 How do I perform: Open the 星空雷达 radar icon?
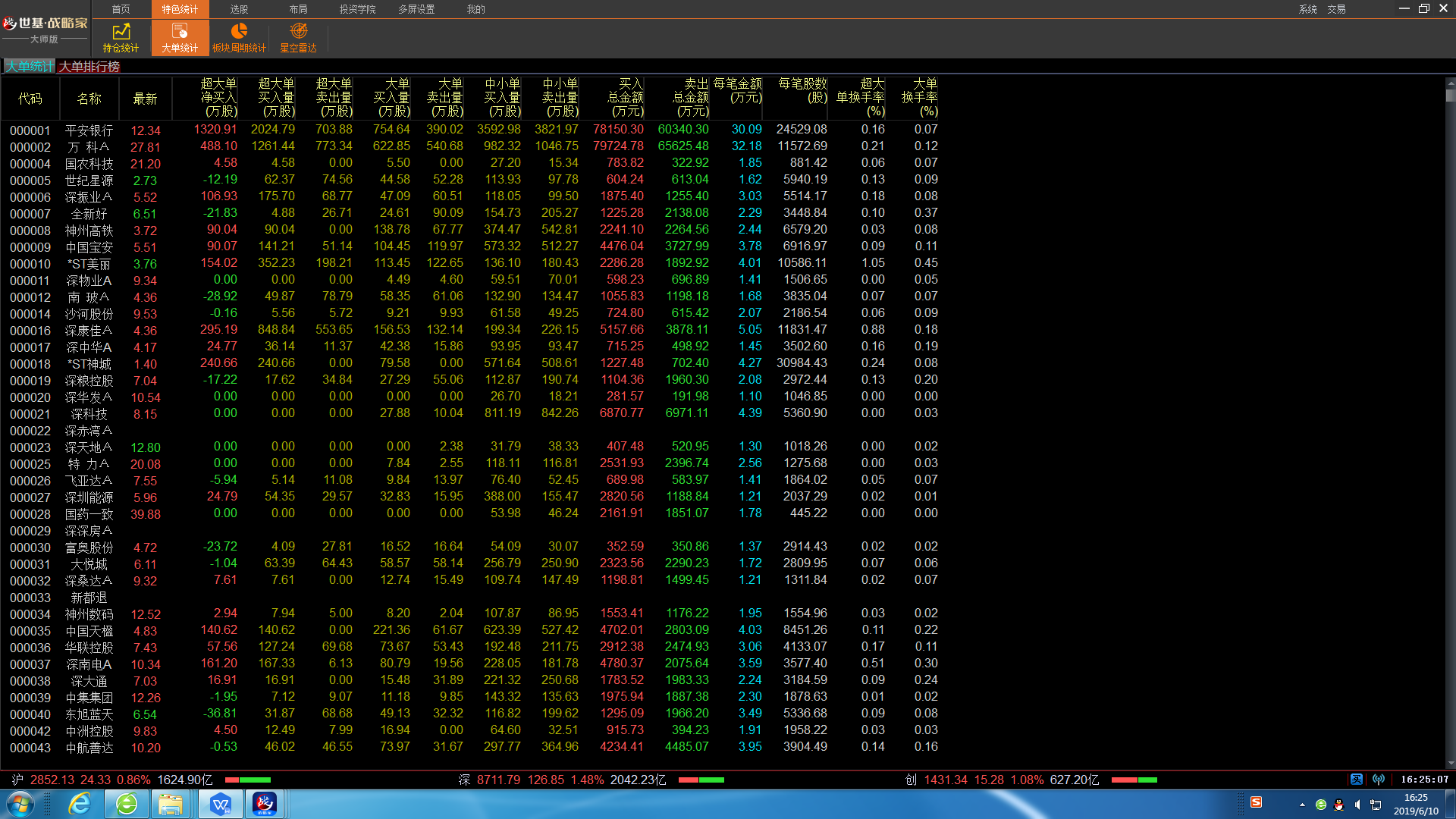[x=299, y=38]
